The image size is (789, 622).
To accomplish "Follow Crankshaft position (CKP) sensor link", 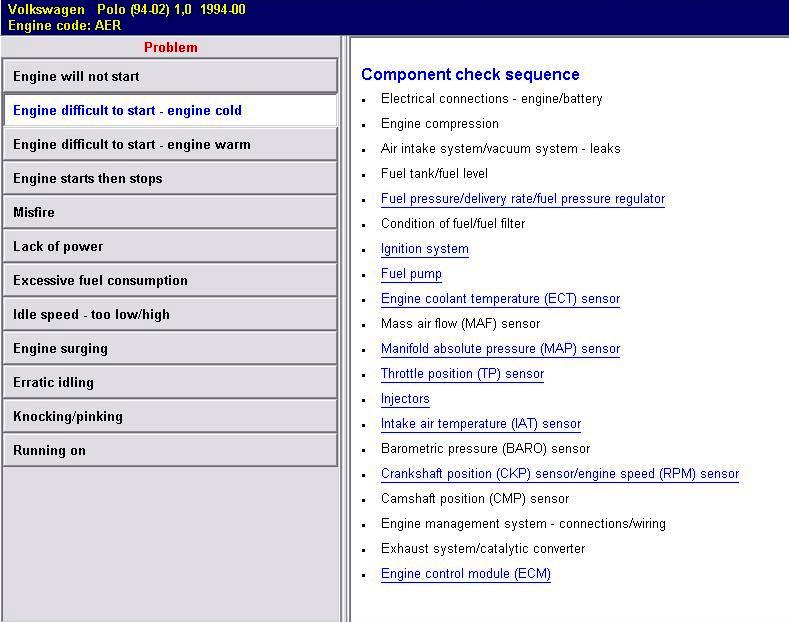I will pos(560,474).
